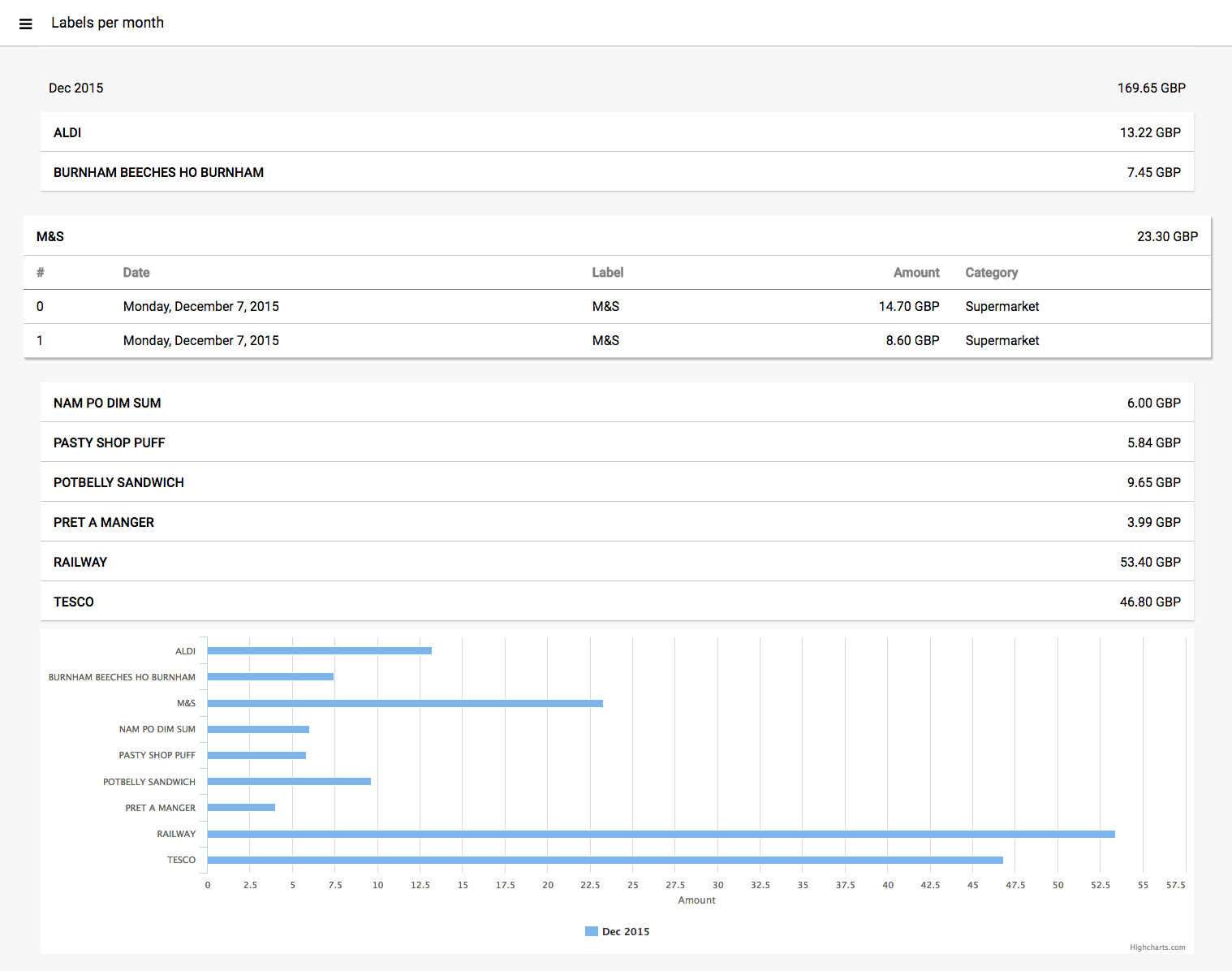This screenshot has width=1232, height=971.
Task: Toggle the Dec 2015 legend series
Action: tap(626, 931)
